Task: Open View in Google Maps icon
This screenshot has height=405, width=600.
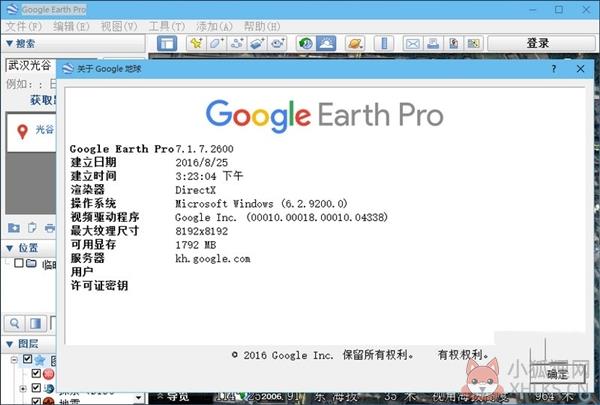Action: 474,44
